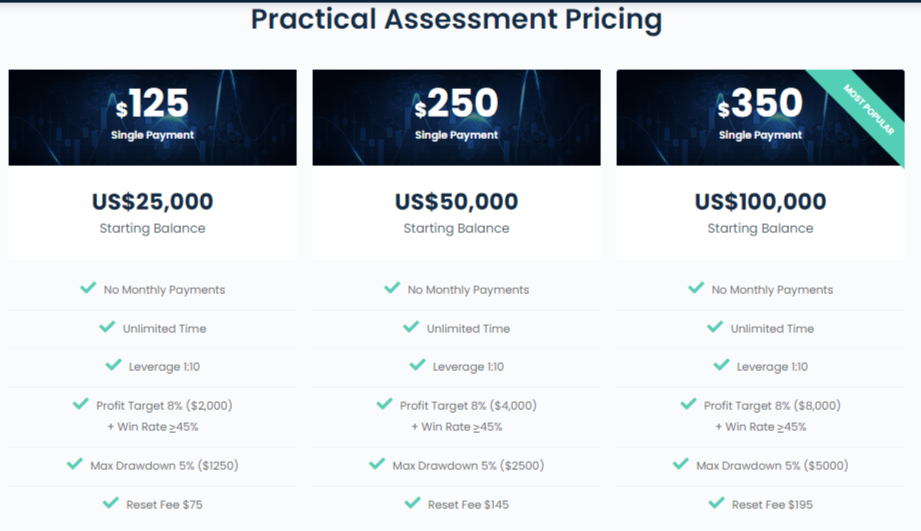Click checkmark next to Profit Target 8% ($2,000)
Screen dimensions: 921x531
pos(80,404)
